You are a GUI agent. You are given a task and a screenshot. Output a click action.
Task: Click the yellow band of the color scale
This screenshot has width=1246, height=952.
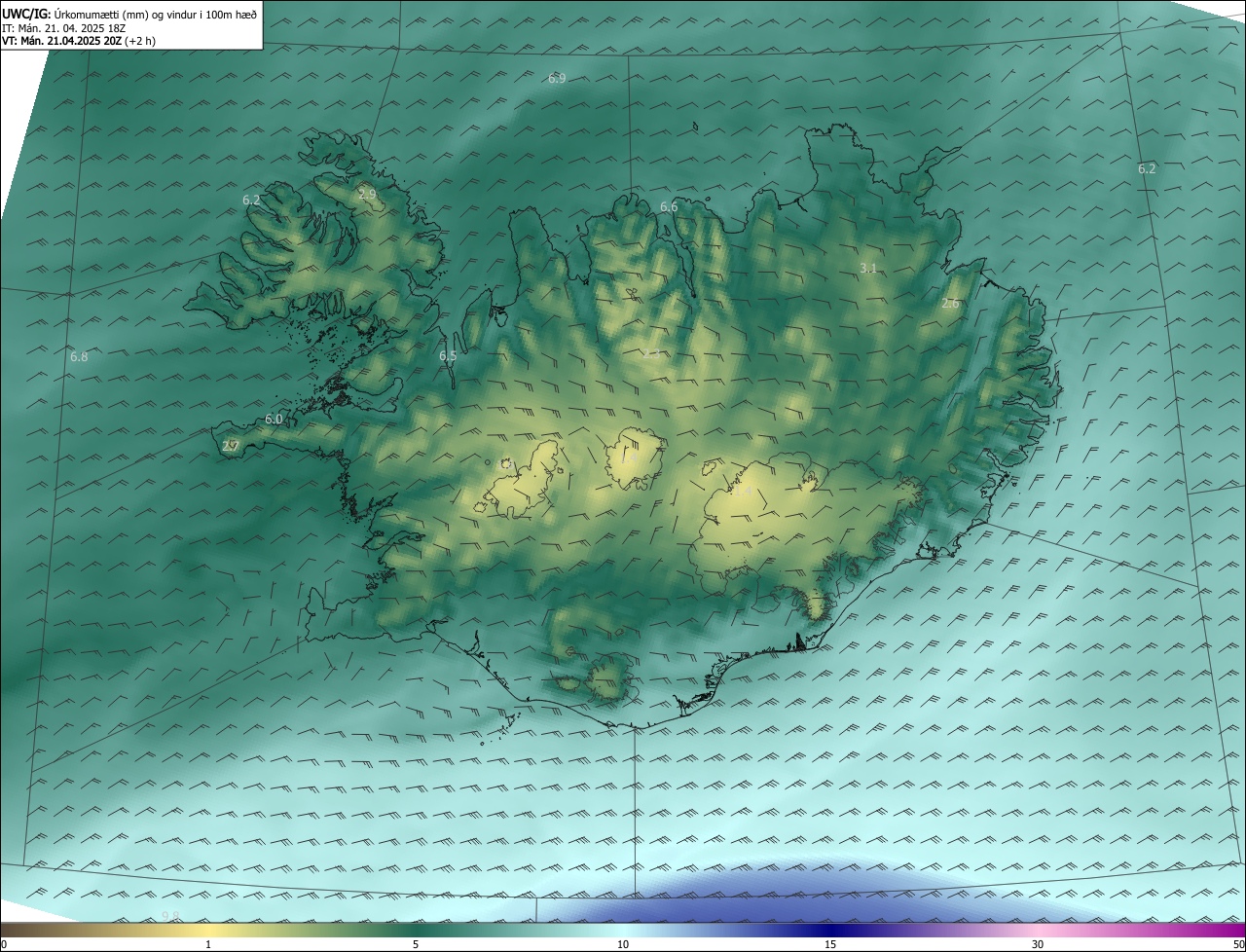tap(208, 930)
